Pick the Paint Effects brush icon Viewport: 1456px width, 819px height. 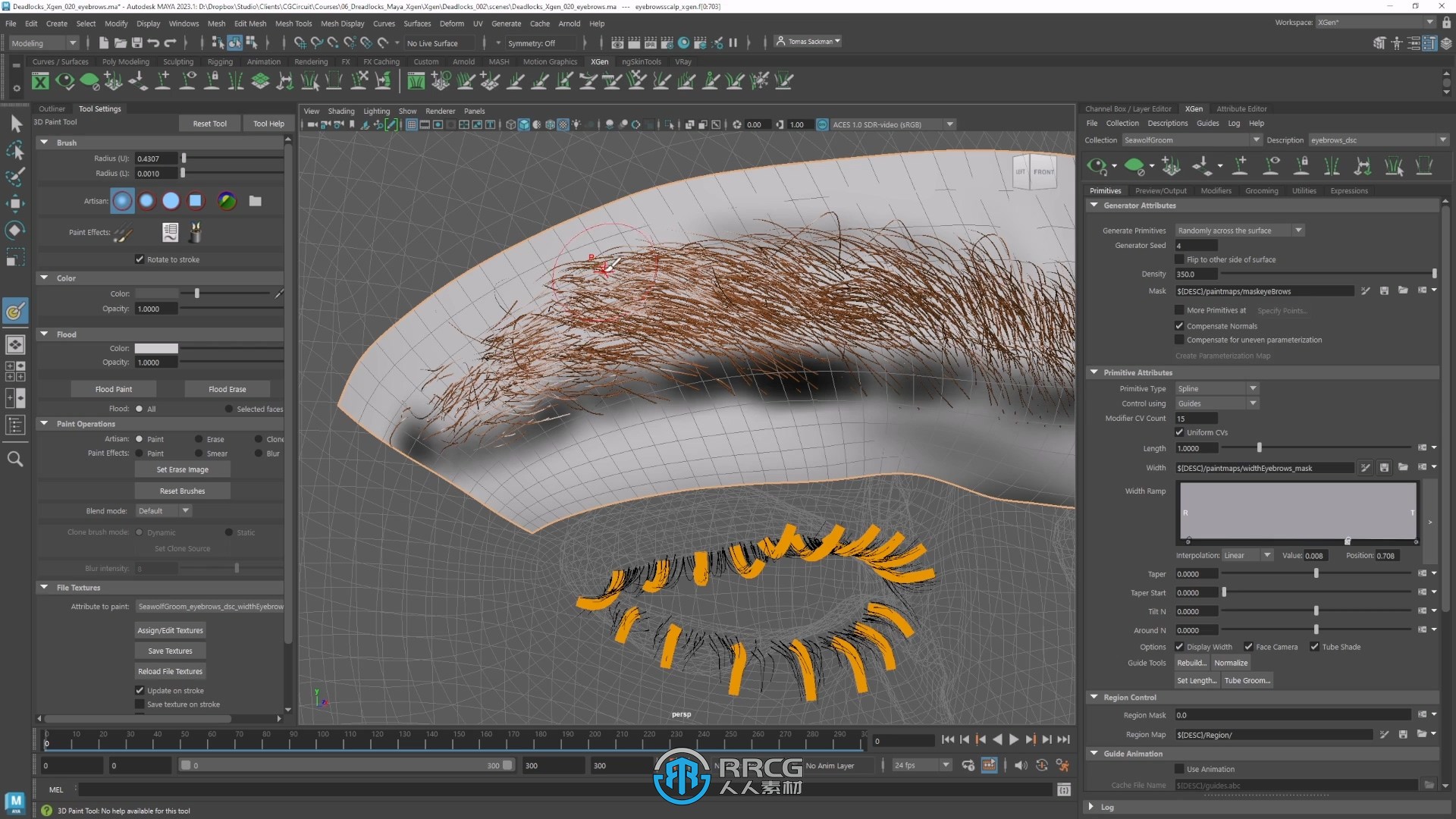(x=122, y=234)
